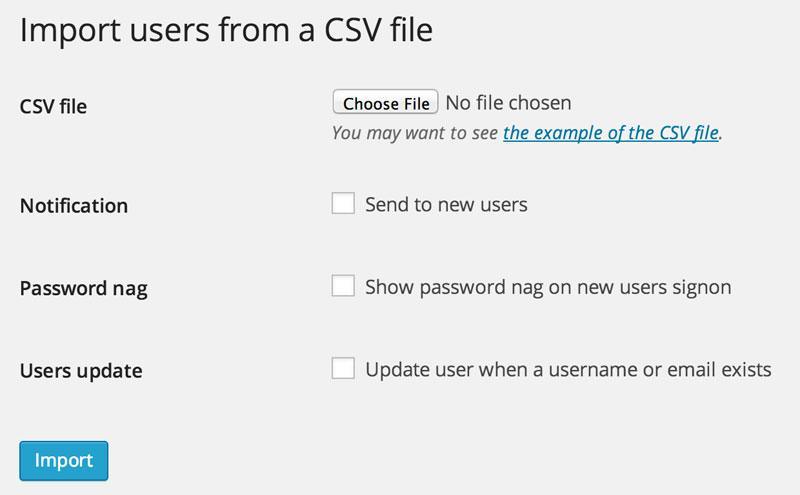This screenshot has width=800, height=495.
Task: Tick the Show password nag checkbox
Action: tap(343, 286)
